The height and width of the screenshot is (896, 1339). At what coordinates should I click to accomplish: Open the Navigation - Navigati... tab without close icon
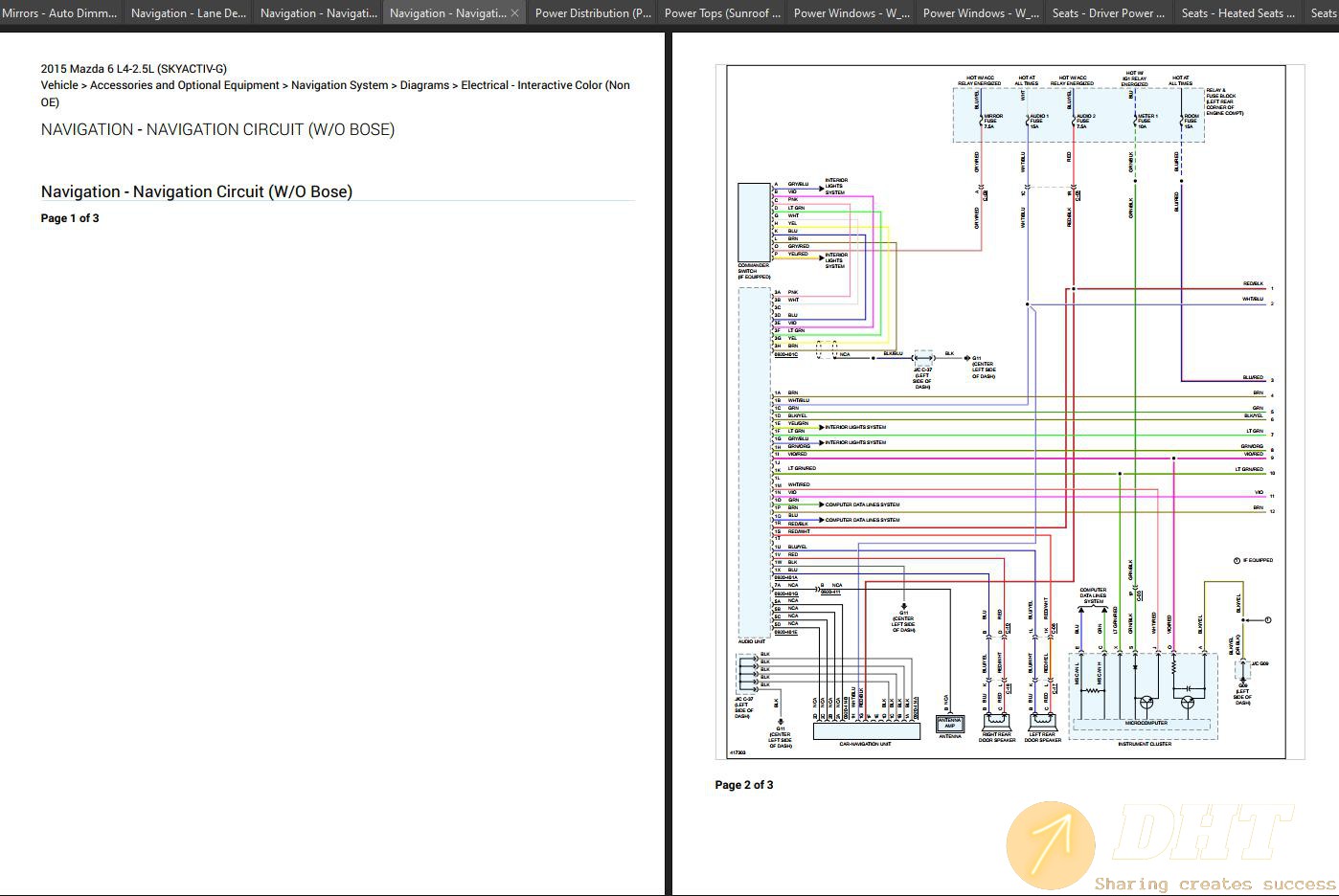coord(319,13)
